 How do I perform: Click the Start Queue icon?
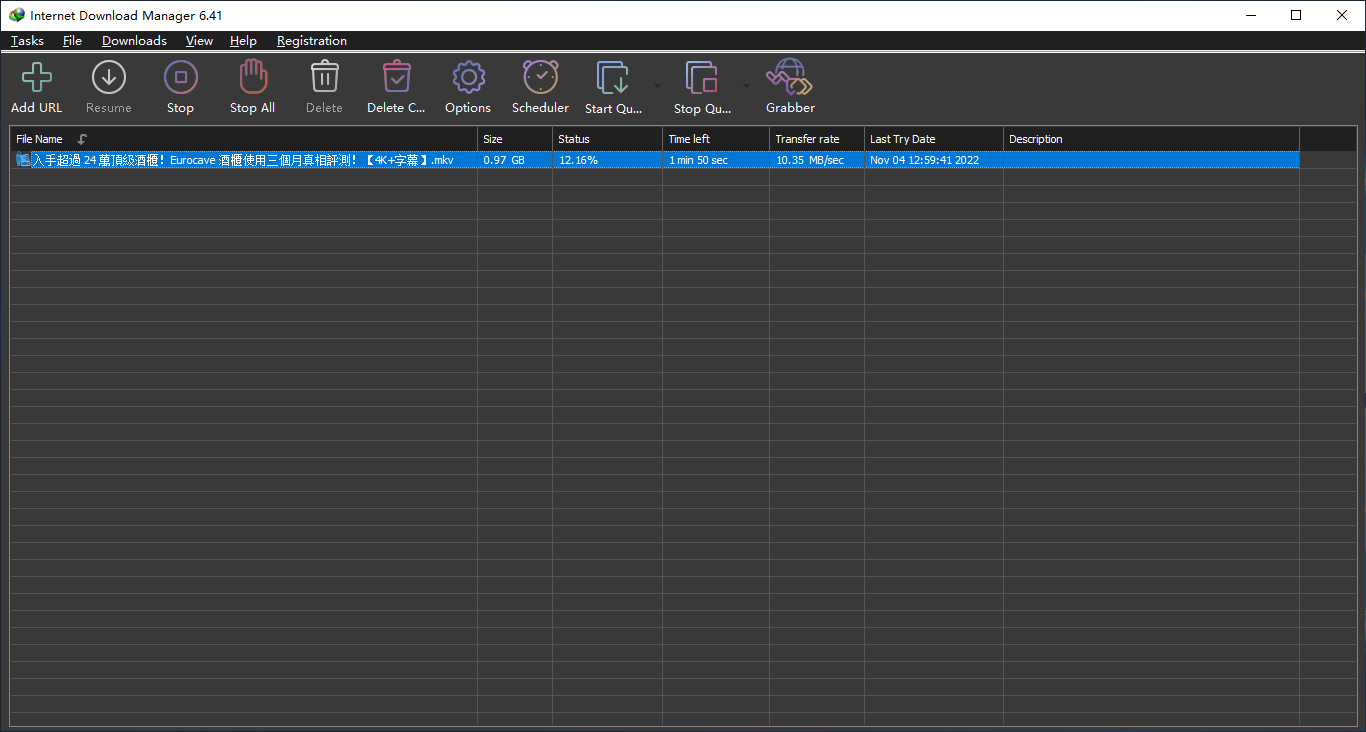coord(613,78)
